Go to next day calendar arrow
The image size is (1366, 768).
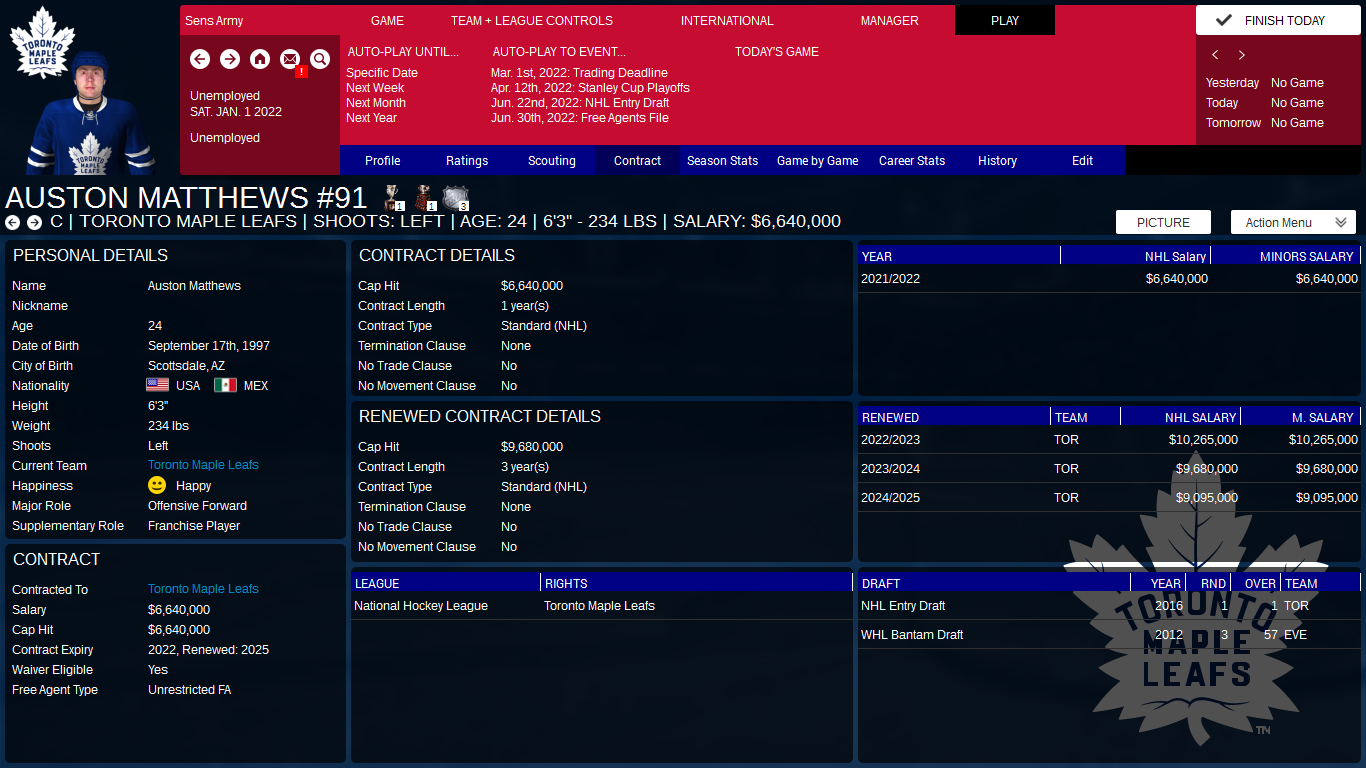[x=1242, y=55]
